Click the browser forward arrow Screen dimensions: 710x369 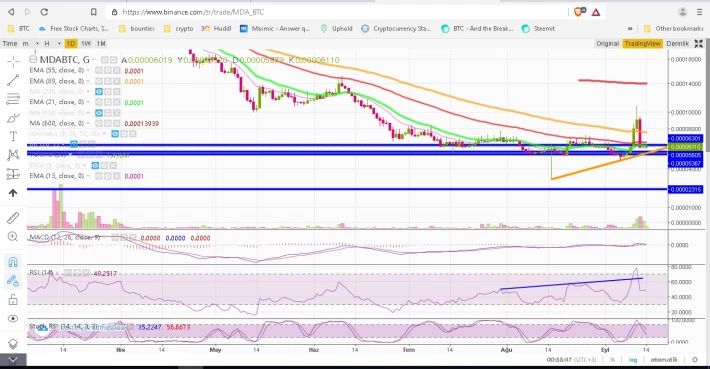28,12
